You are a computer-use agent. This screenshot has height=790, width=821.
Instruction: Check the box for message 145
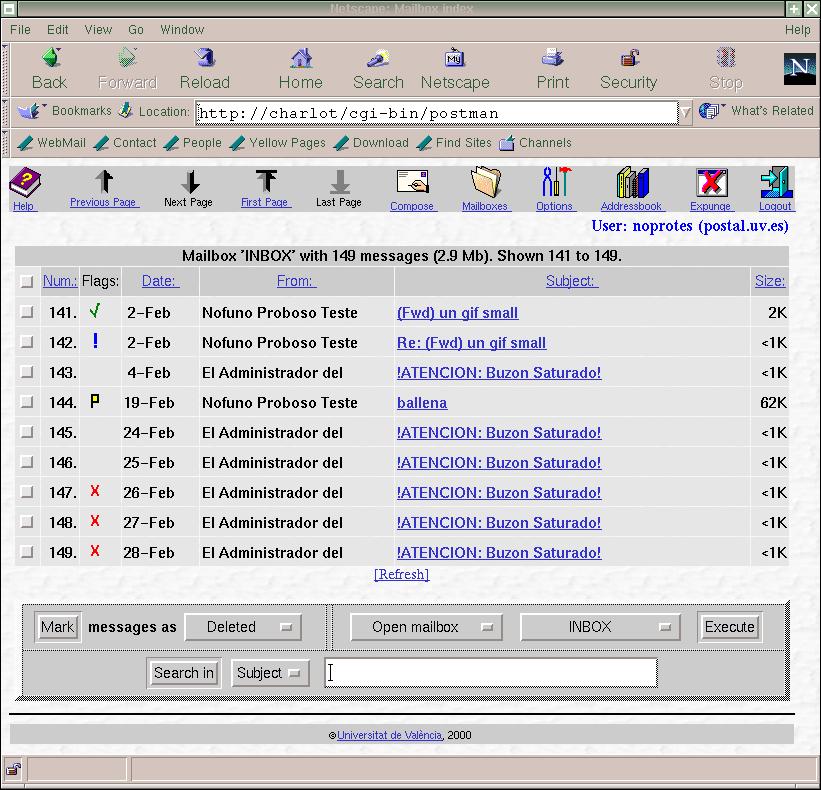[27, 432]
